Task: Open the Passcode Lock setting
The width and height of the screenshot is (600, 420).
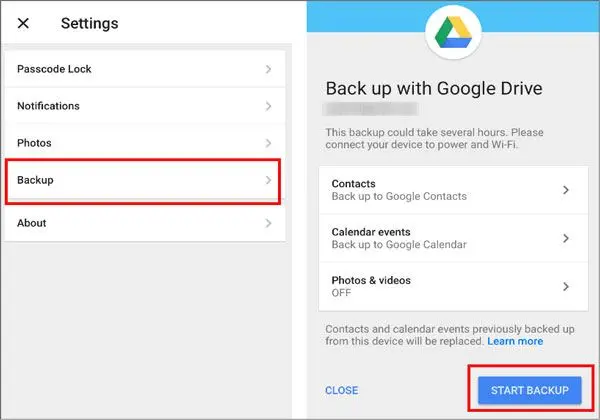Action: click(55, 69)
